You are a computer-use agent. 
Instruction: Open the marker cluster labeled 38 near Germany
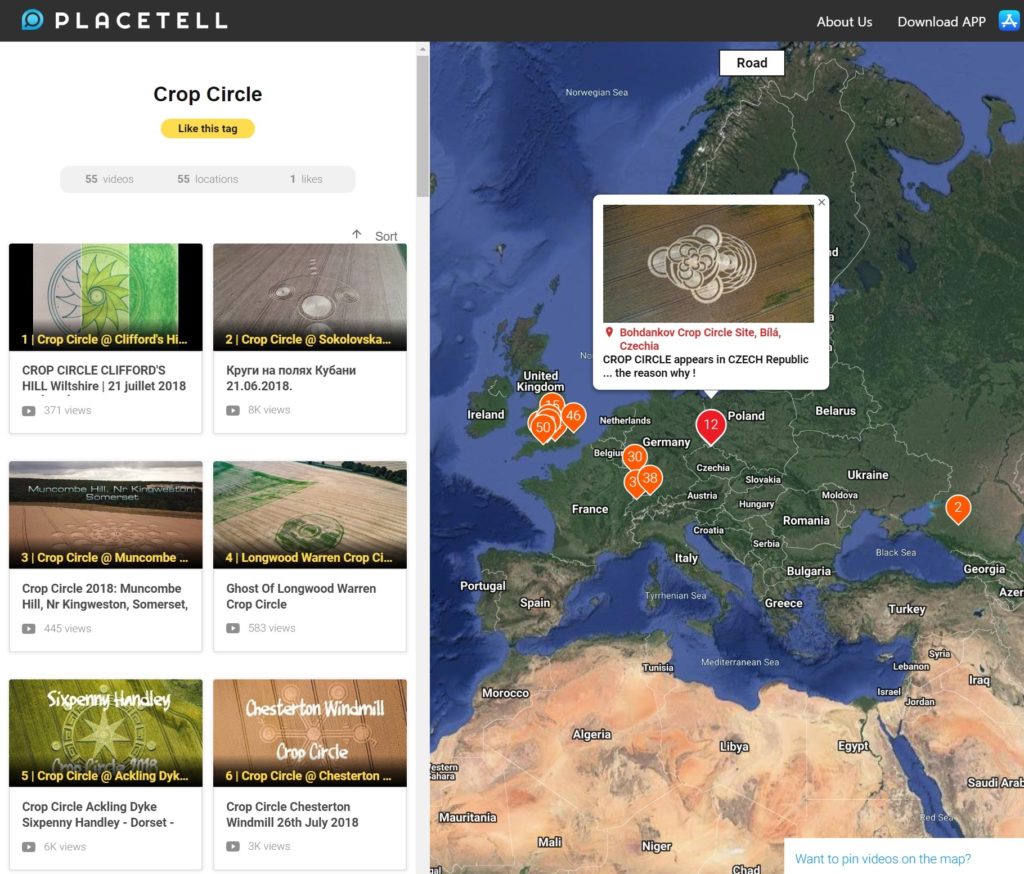650,478
